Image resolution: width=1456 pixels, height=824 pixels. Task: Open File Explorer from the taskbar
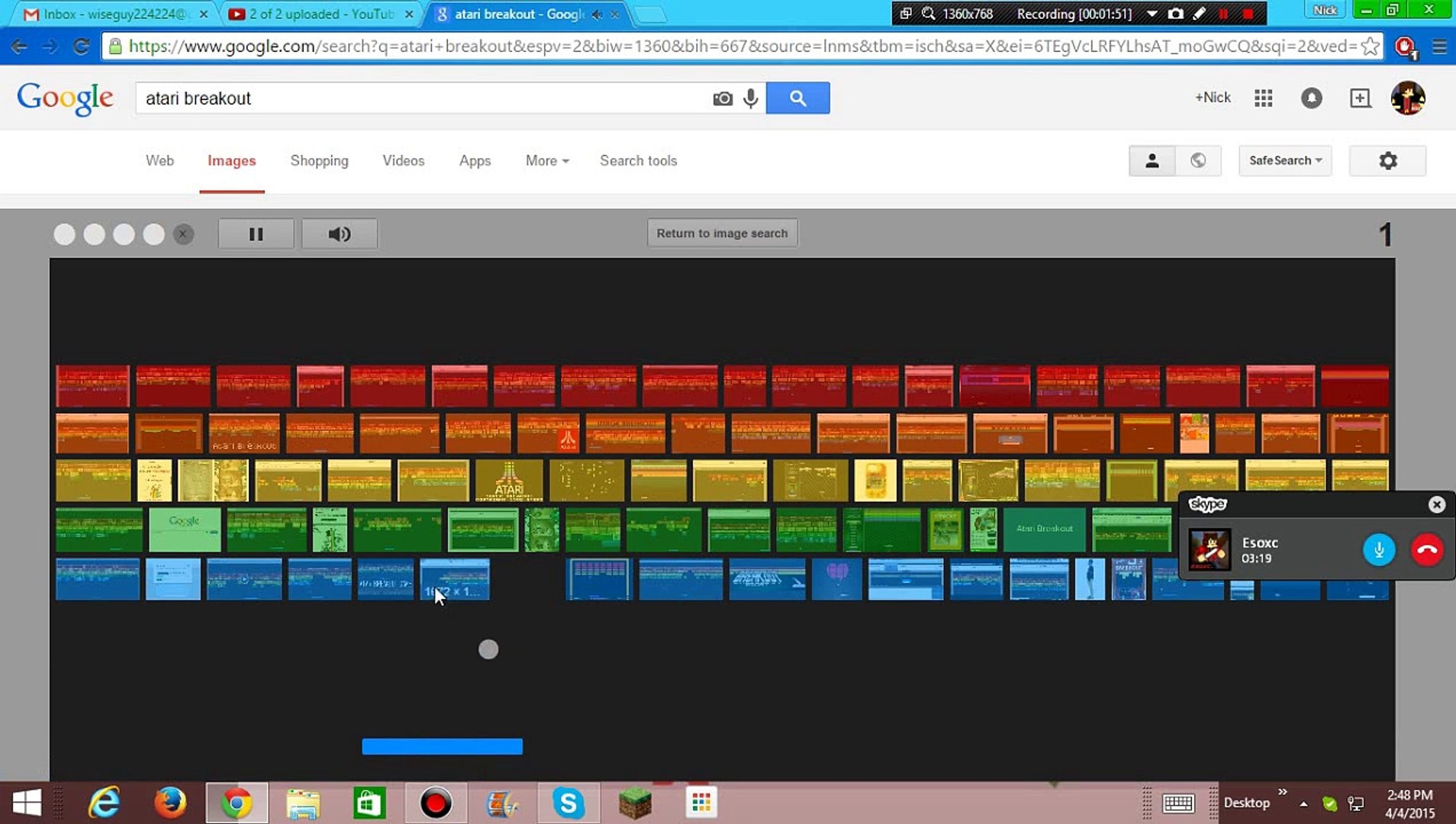[303, 803]
